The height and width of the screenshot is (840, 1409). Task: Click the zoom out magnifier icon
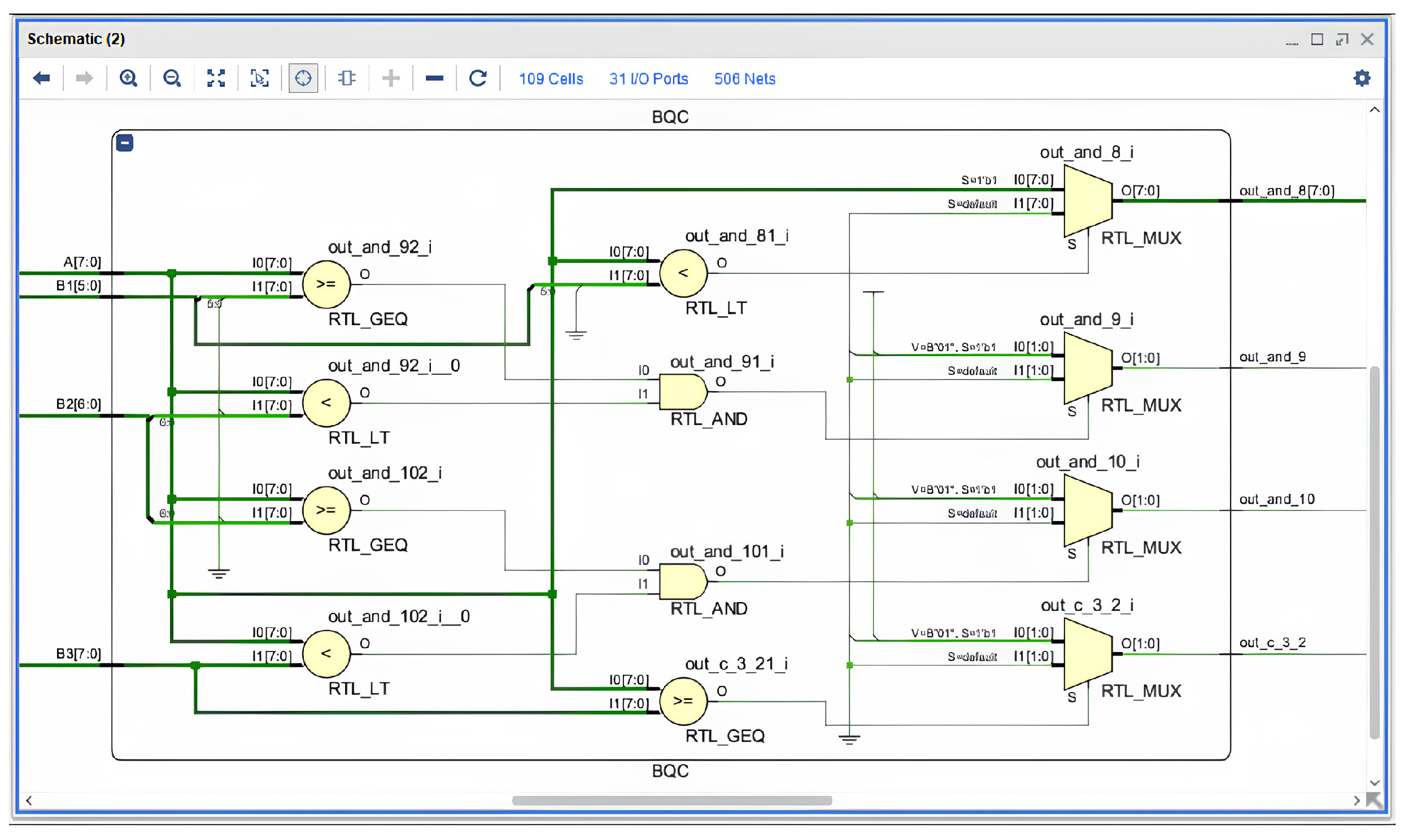[x=172, y=78]
